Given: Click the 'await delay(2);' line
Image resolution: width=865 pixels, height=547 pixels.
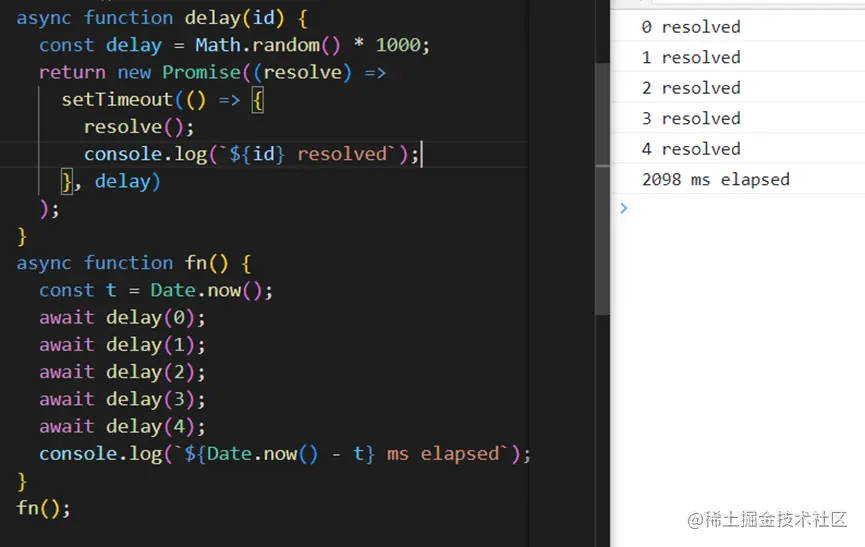Looking at the screenshot, I should point(122,372).
